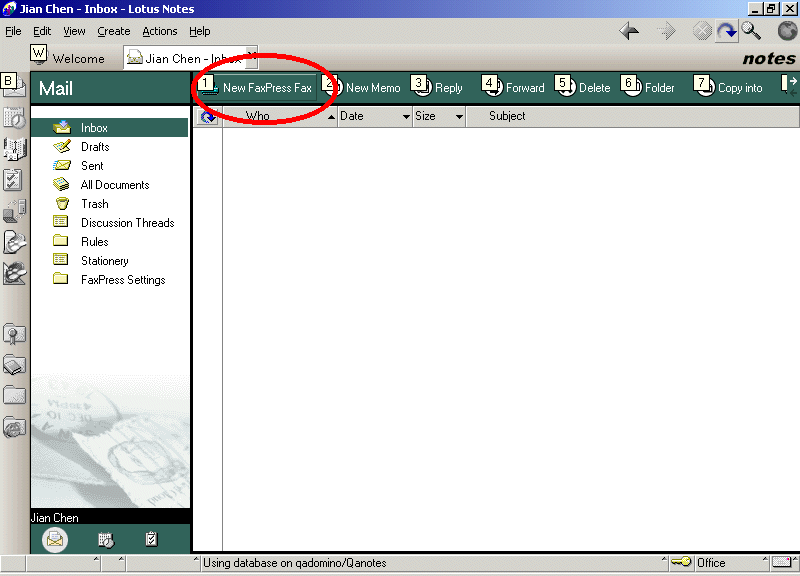Click the Folder action button
This screenshot has height=576, width=800.
647,87
